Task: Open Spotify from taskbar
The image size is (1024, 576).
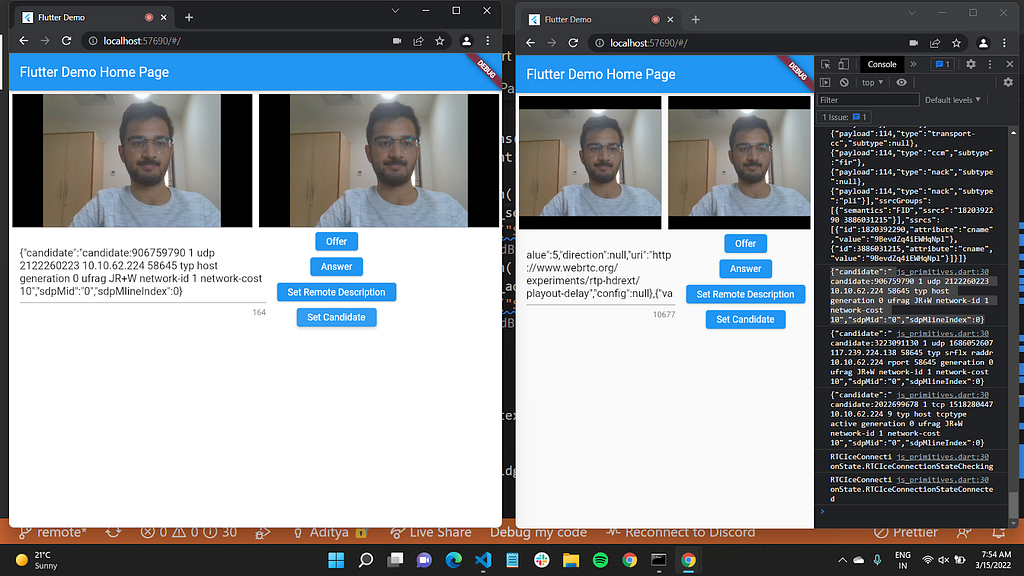Action: (600, 560)
